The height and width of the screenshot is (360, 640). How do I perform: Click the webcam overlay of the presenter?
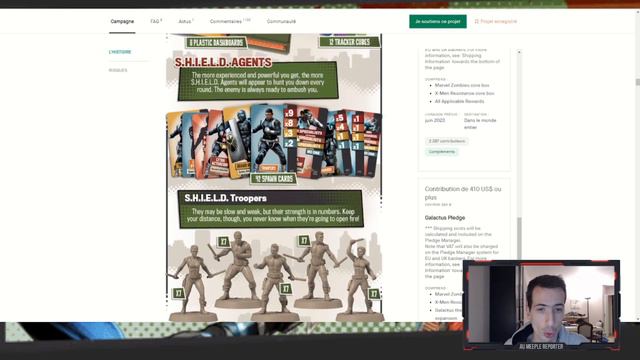point(542,305)
